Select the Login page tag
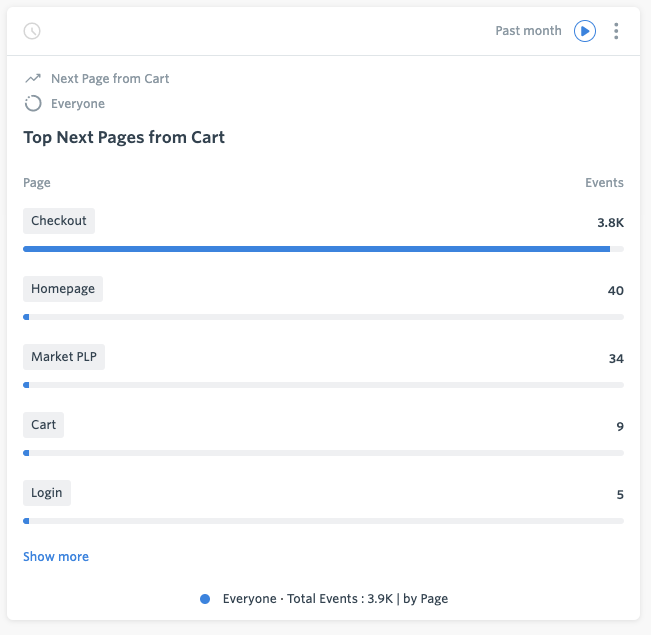Screen dimensions: 651x635 pyautogui.click(x=47, y=493)
